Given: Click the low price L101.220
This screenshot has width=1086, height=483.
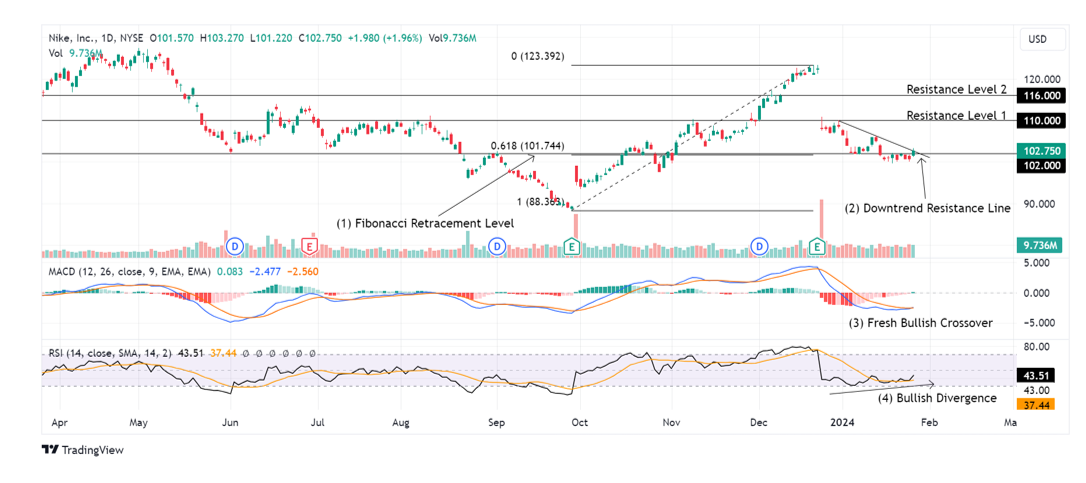Looking at the screenshot, I should click(272, 38).
